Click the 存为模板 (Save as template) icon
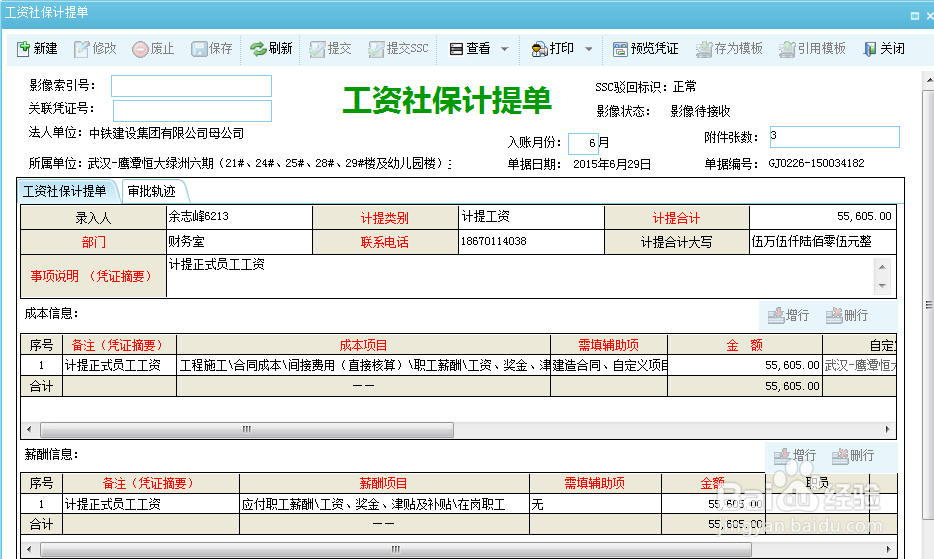Screen dimensions: 934x559 (x=704, y=49)
